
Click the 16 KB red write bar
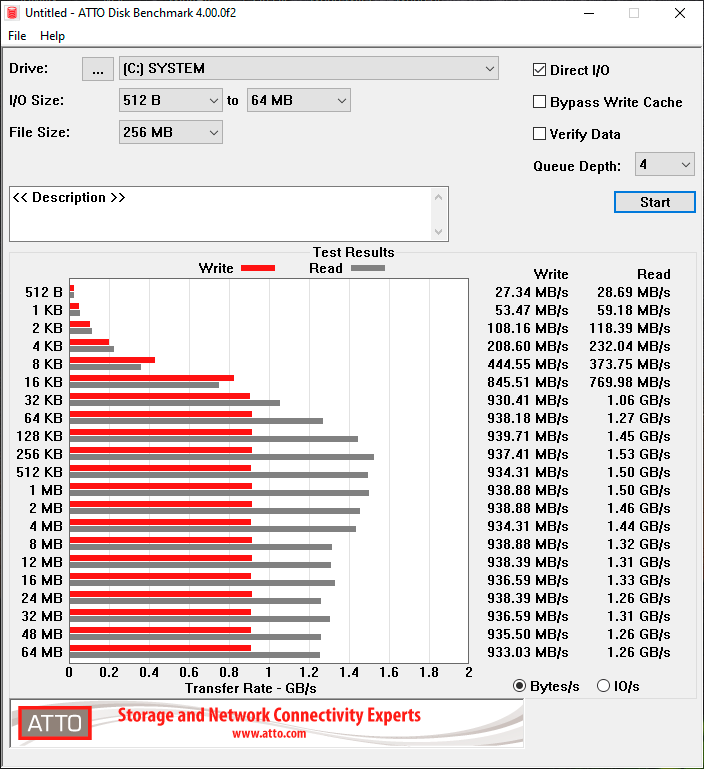pos(152,378)
